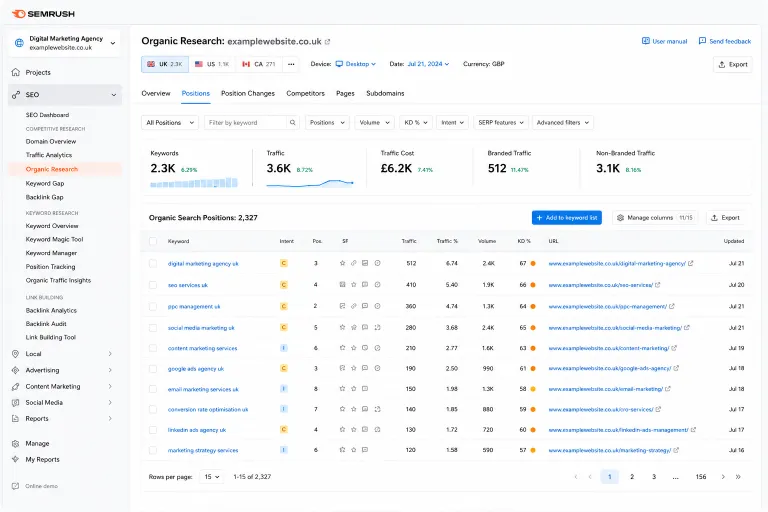Check the google ads agency uk row
768x512 pixels.
pos(153,368)
